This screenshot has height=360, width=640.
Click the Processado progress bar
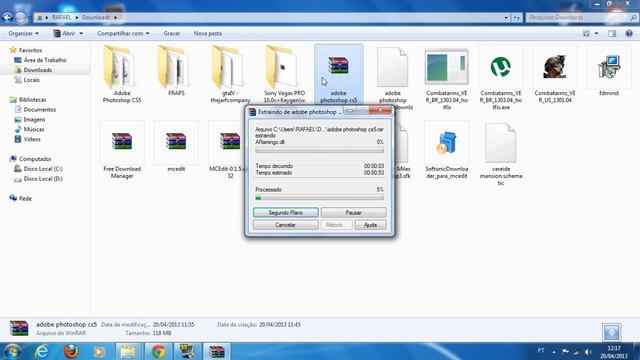click(320, 198)
